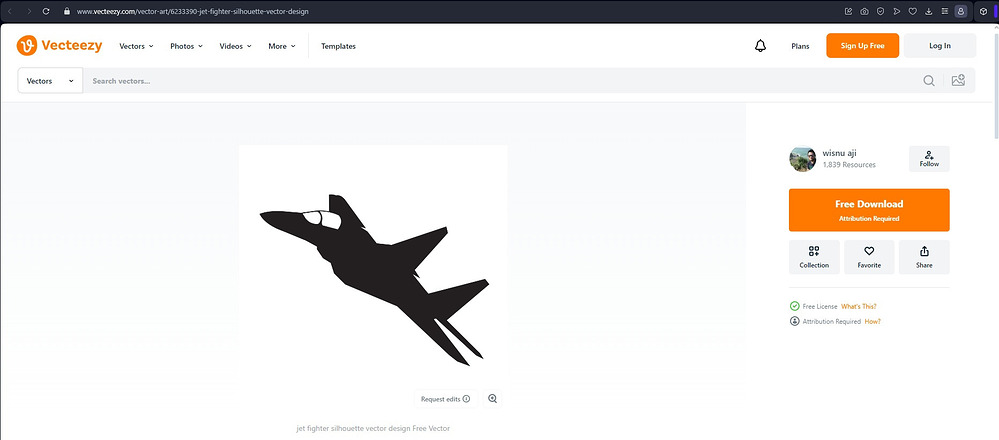
Task: Expand the More navigation menu
Action: [x=283, y=46]
